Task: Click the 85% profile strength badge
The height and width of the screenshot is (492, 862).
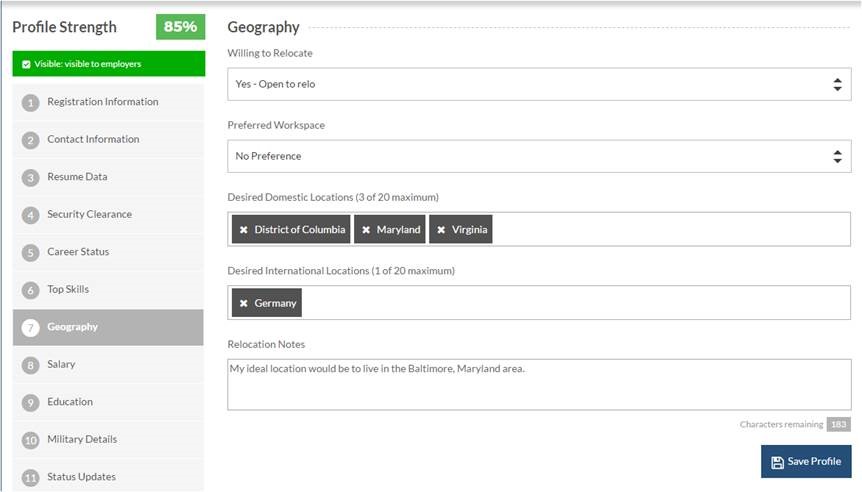Action: pos(180,27)
